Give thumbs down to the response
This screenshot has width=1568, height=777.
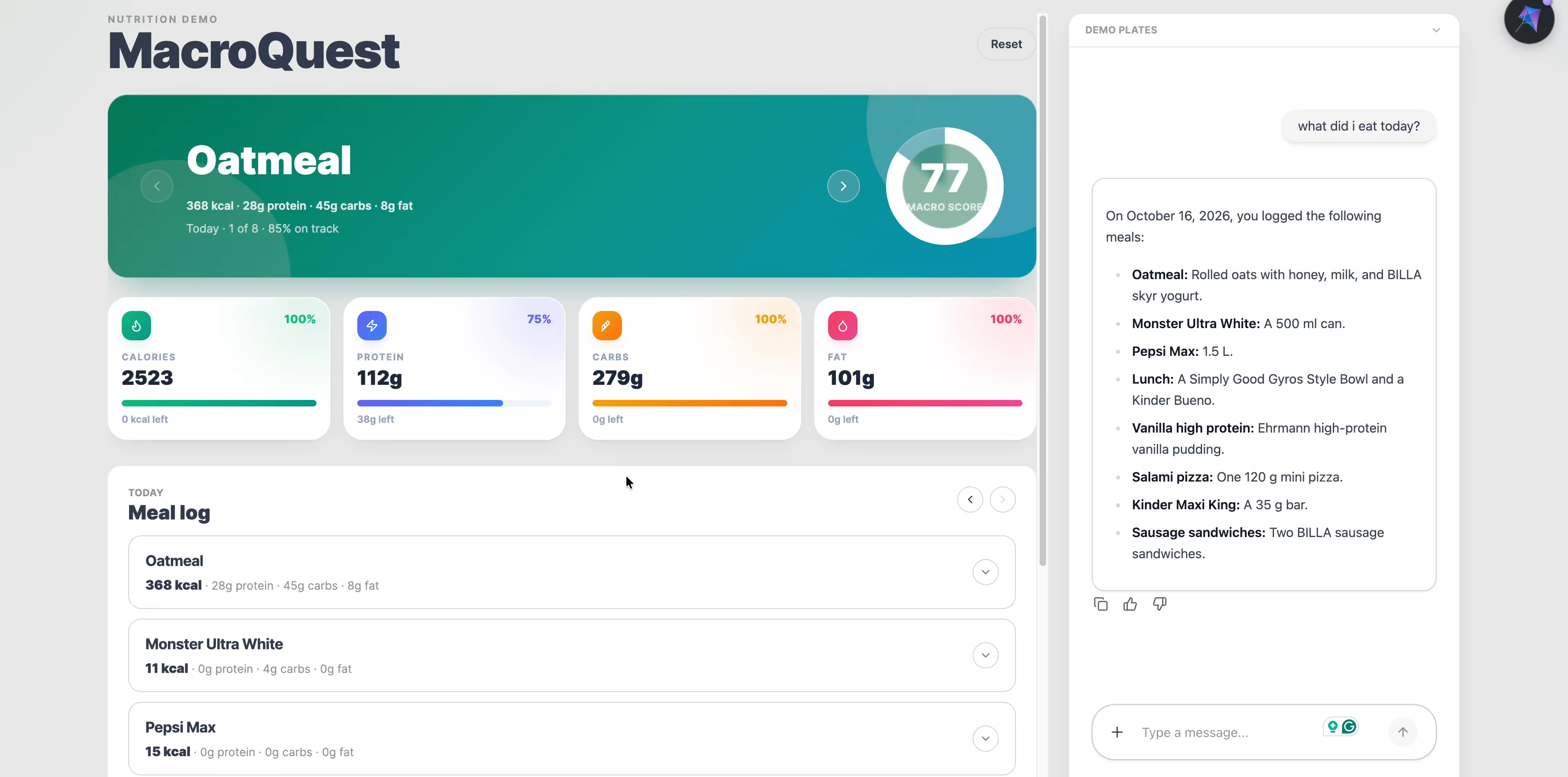(x=1160, y=604)
